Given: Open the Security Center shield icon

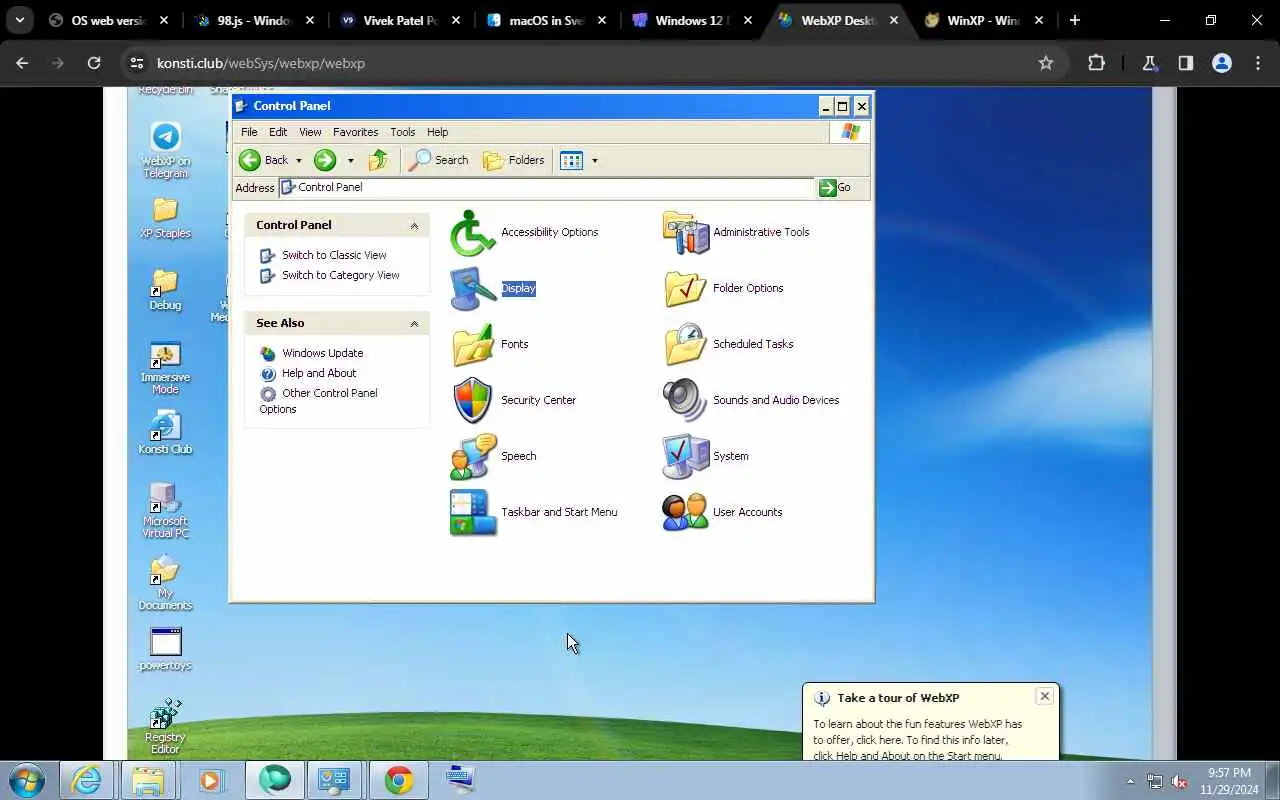Looking at the screenshot, I should click(473, 400).
